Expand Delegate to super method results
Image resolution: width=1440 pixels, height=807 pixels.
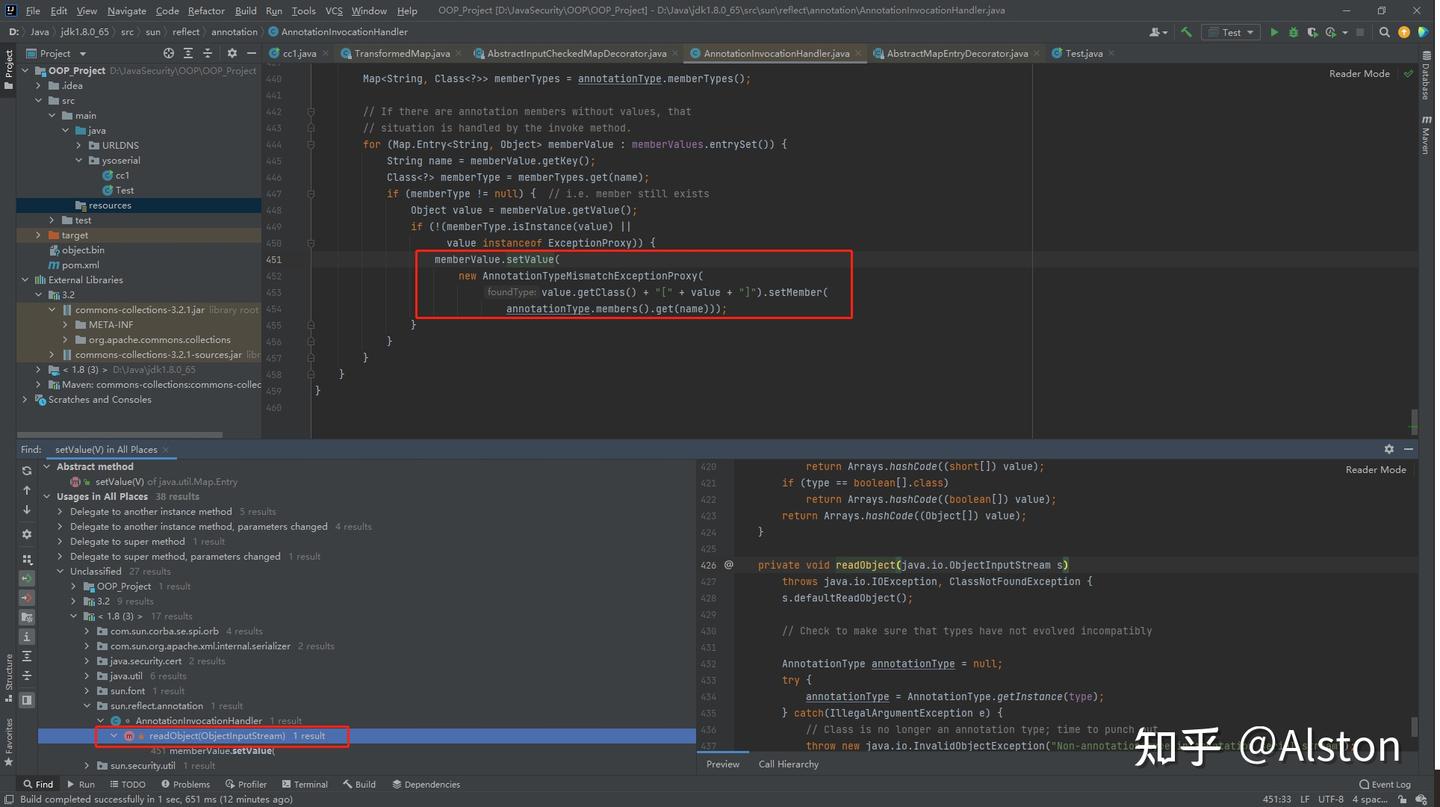60,541
